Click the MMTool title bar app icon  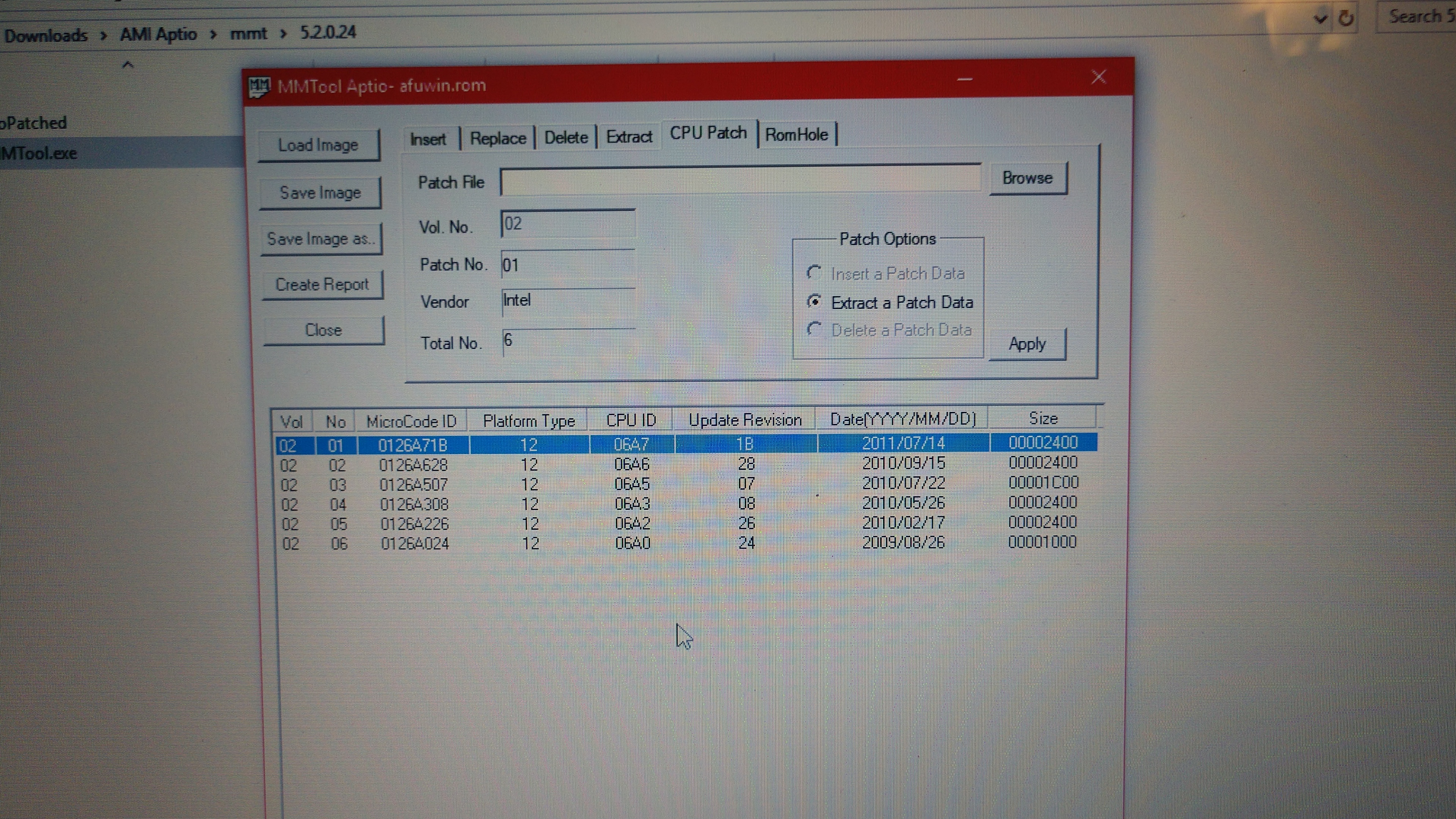click(259, 86)
